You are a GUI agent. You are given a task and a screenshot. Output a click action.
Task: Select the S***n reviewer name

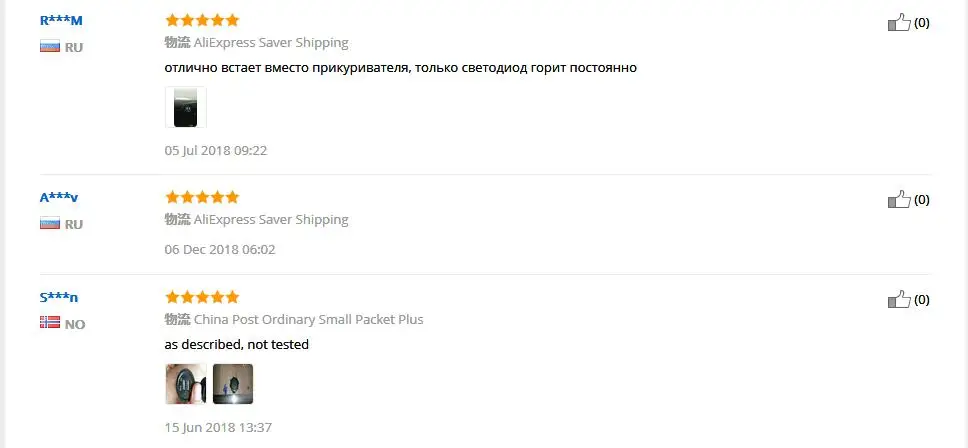(59, 298)
